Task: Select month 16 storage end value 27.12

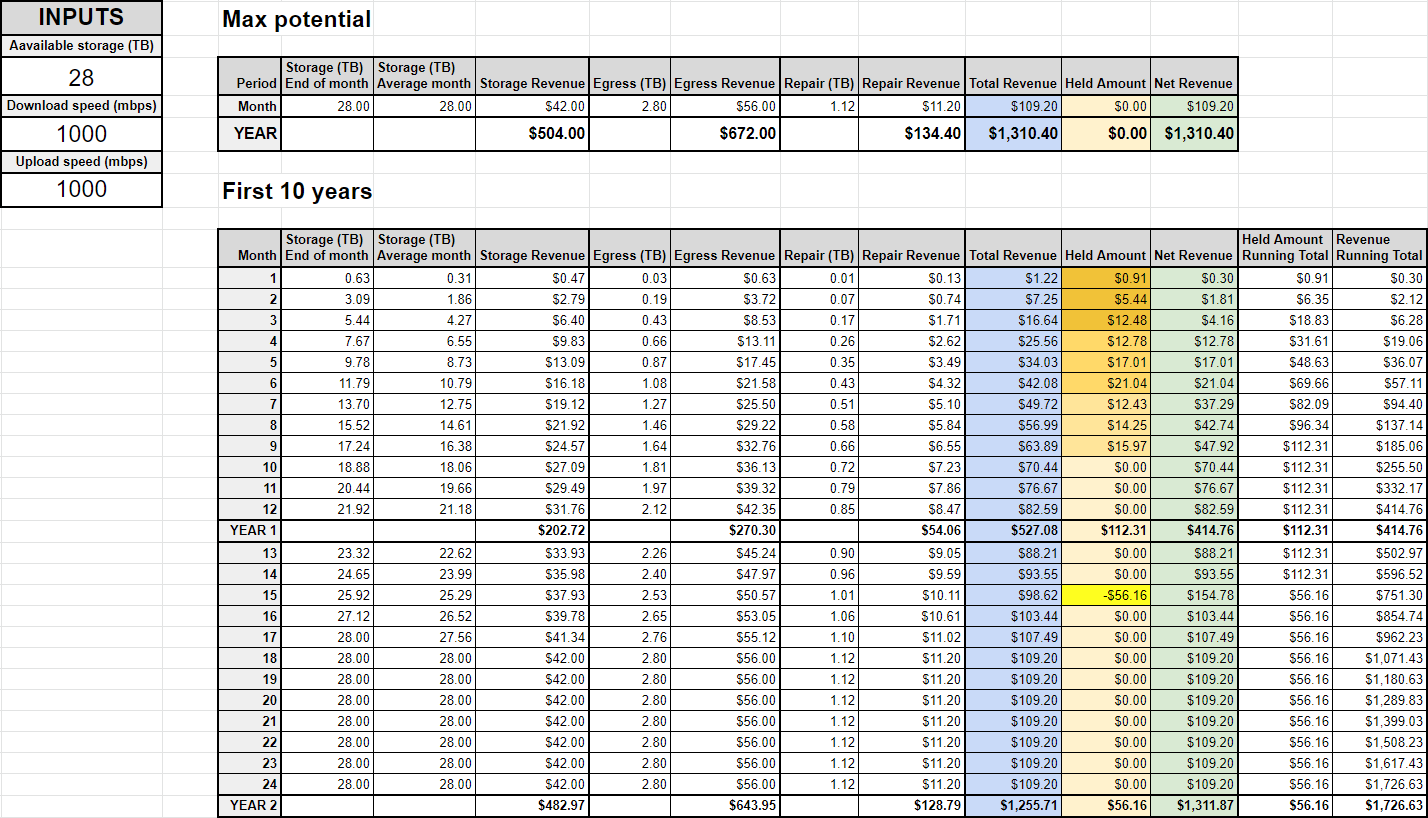Action: 327,616
